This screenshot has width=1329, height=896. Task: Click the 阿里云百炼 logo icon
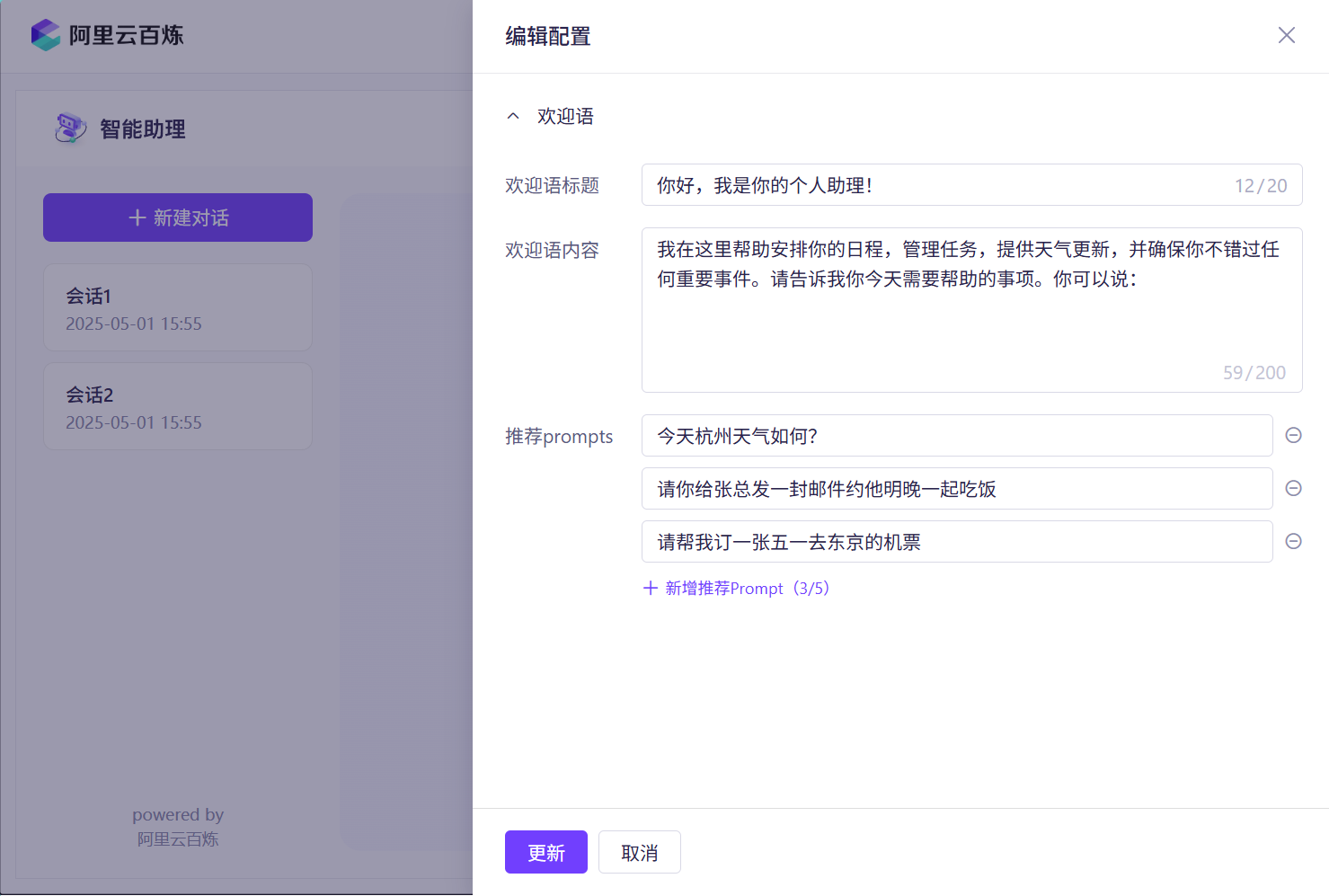[45, 35]
